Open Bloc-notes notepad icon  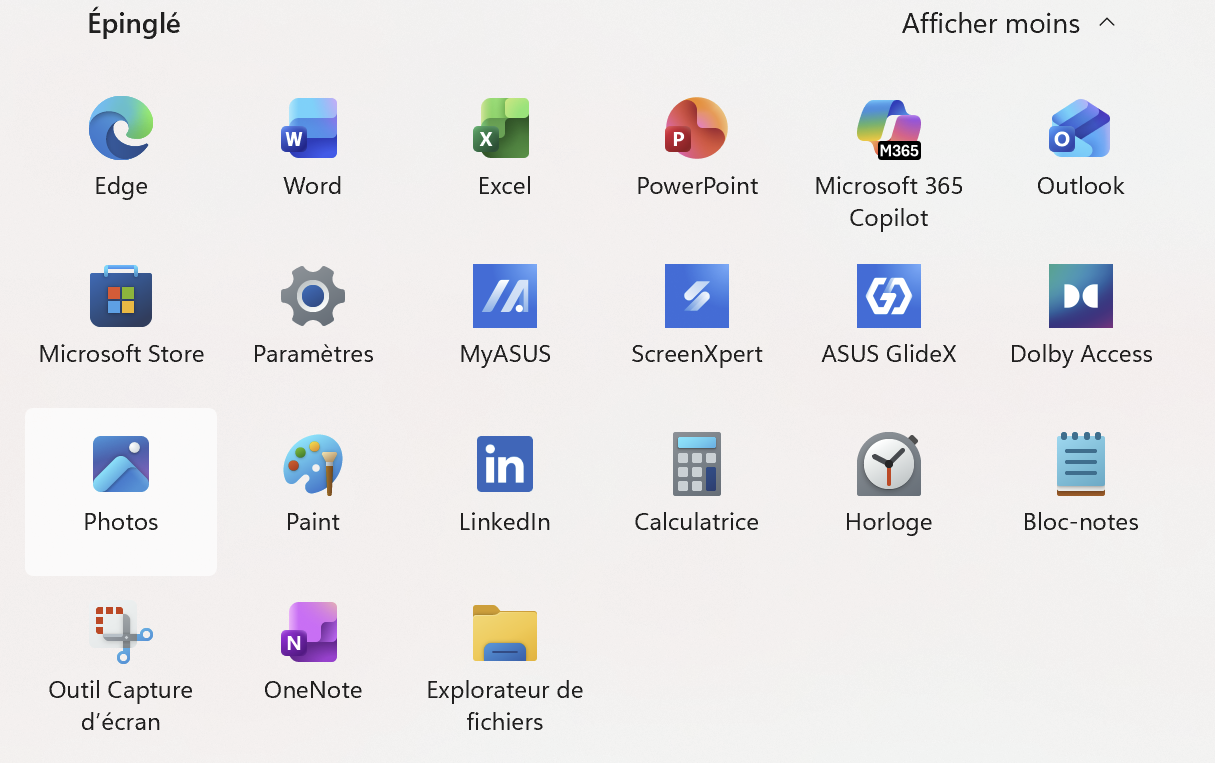click(1081, 464)
